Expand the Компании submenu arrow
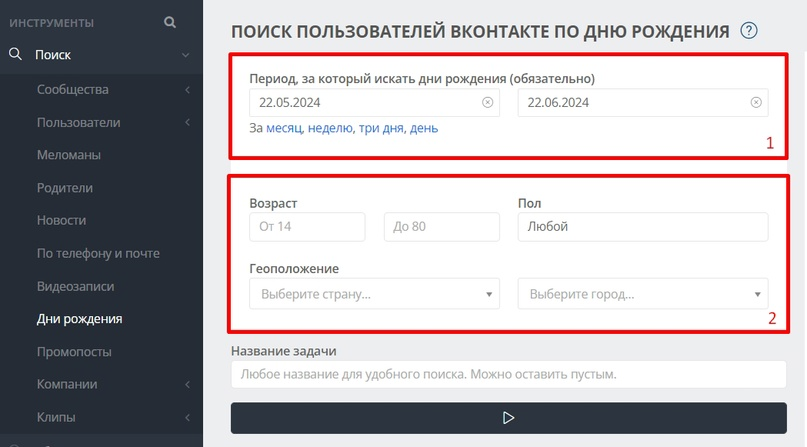This screenshot has width=807, height=447. pos(187,384)
